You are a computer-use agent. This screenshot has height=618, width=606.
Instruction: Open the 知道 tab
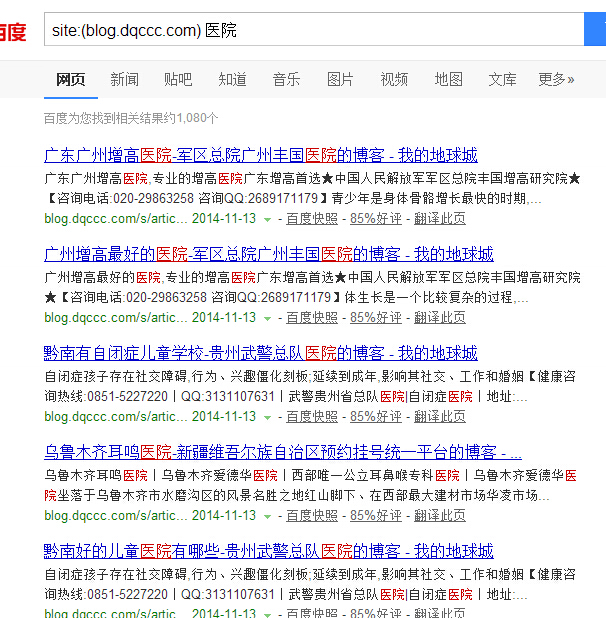click(x=232, y=80)
